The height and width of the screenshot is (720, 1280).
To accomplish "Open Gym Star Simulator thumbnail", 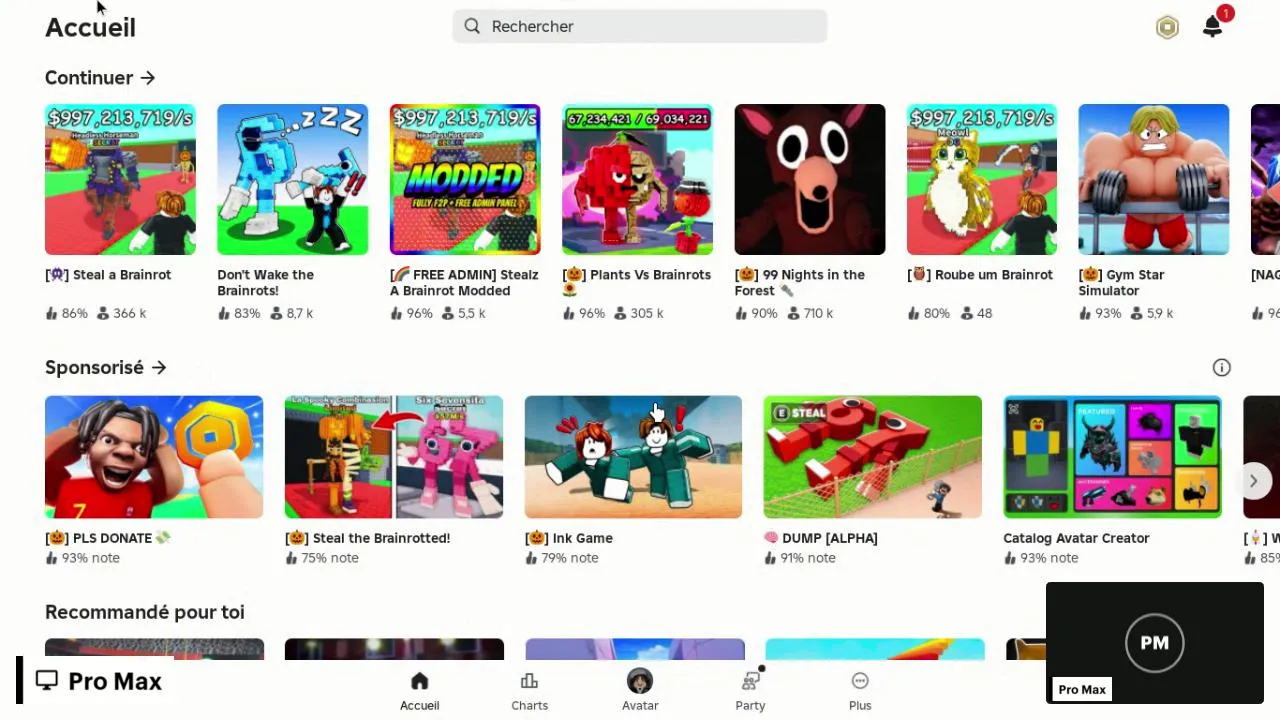I will pos(1154,179).
